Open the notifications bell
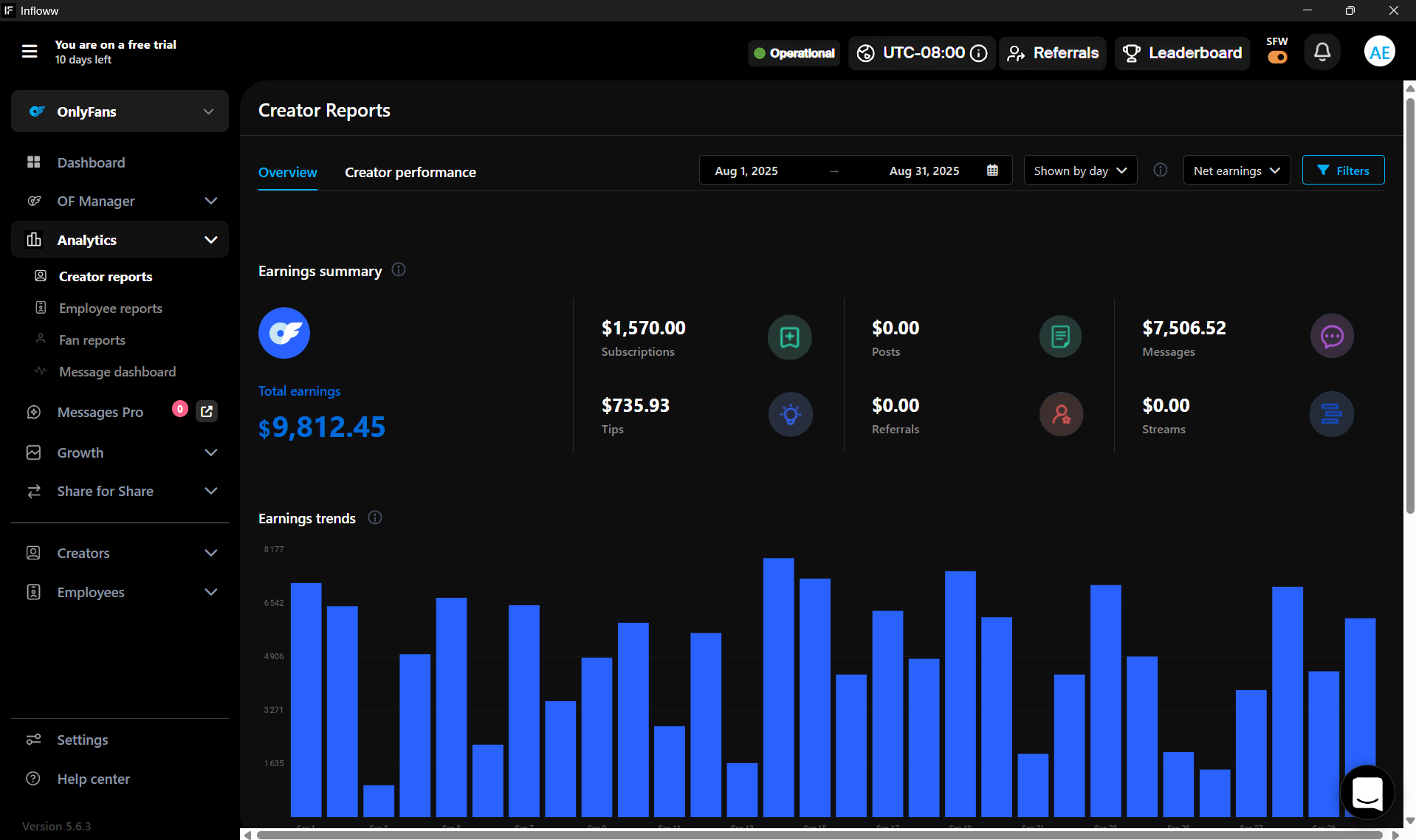 (1322, 52)
